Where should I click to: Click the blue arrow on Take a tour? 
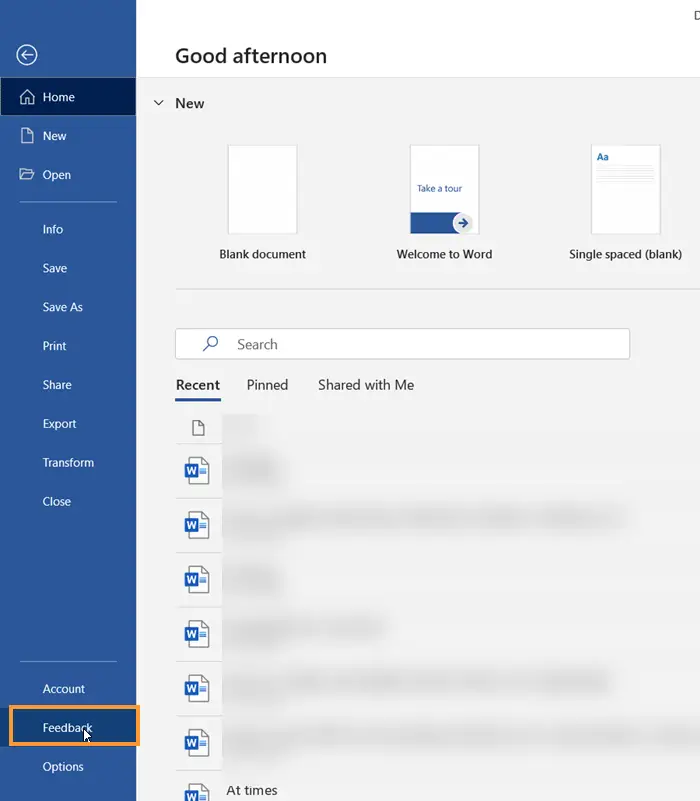463,223
